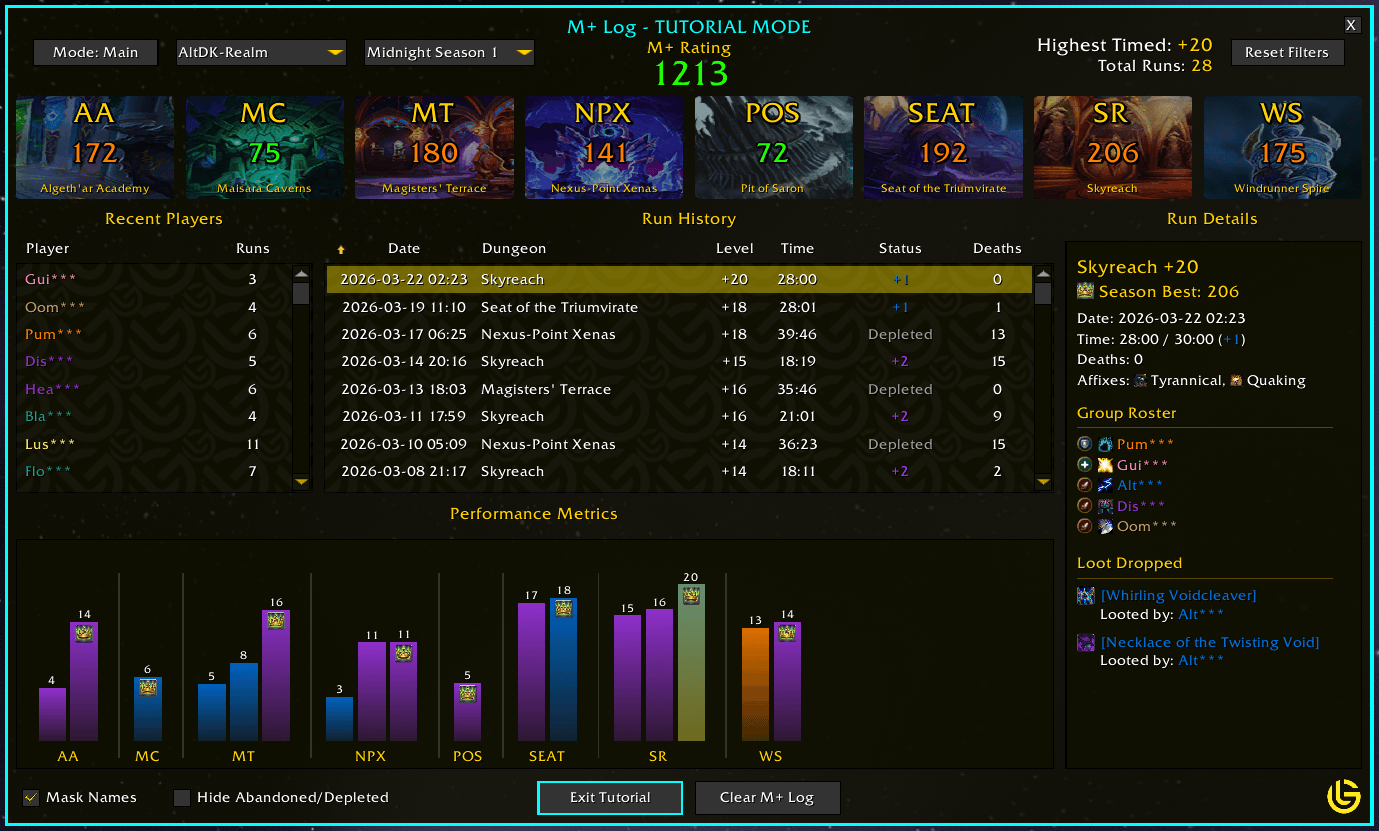
Task: Click Run History scroll-down arrow
Action: [x=1043, y=483]
